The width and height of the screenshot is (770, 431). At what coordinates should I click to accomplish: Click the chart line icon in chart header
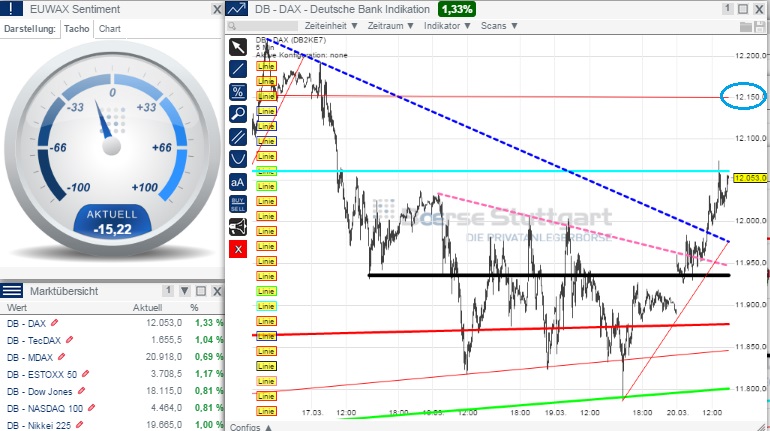(237, 9)
